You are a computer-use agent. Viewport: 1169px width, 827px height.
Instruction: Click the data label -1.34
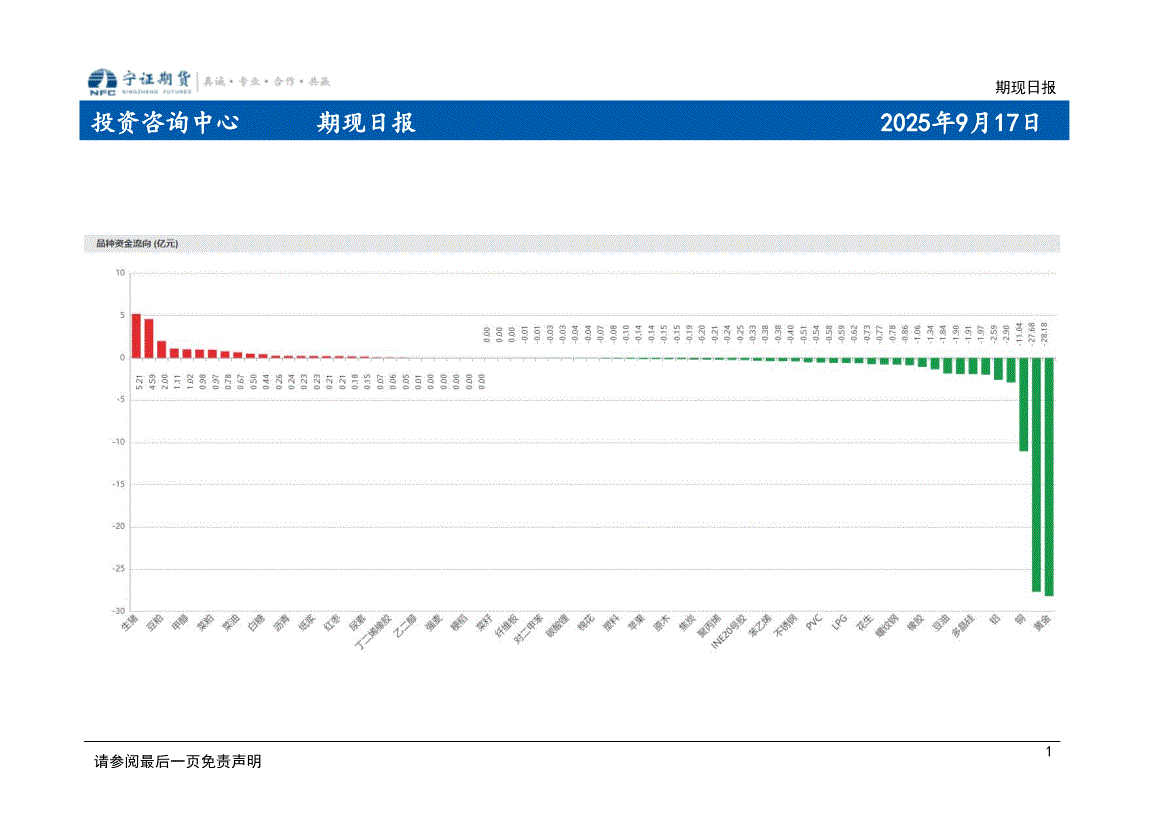(930, 334)
